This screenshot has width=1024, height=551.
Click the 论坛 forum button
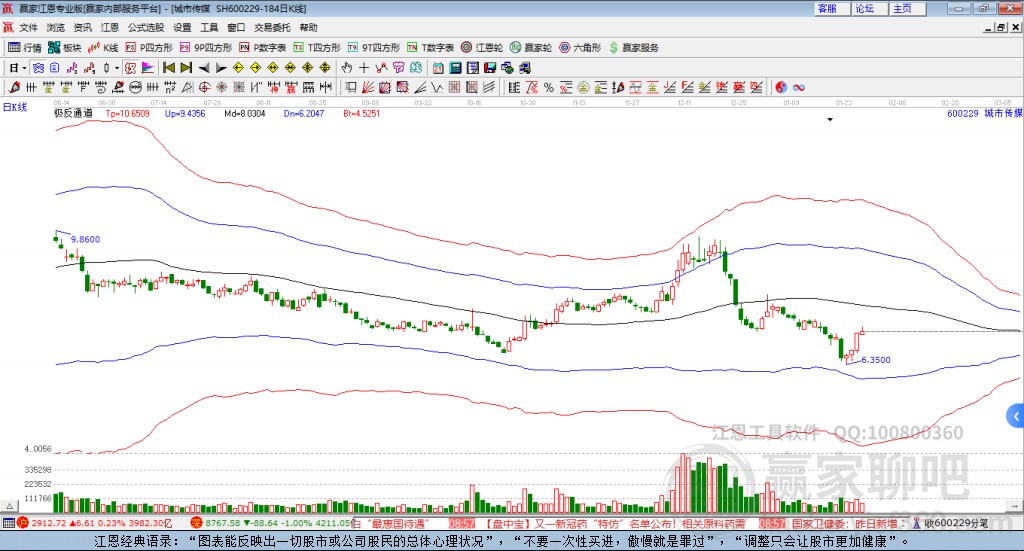[864, 8]
